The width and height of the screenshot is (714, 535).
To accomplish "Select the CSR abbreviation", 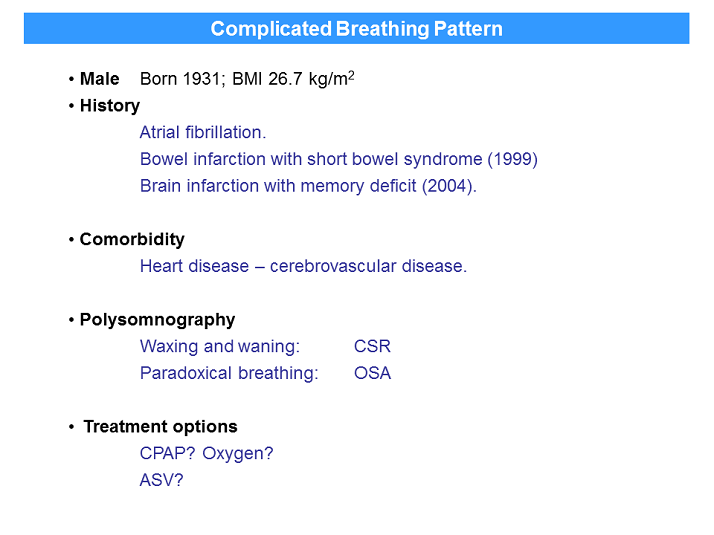I will click(x=372, y=347).
